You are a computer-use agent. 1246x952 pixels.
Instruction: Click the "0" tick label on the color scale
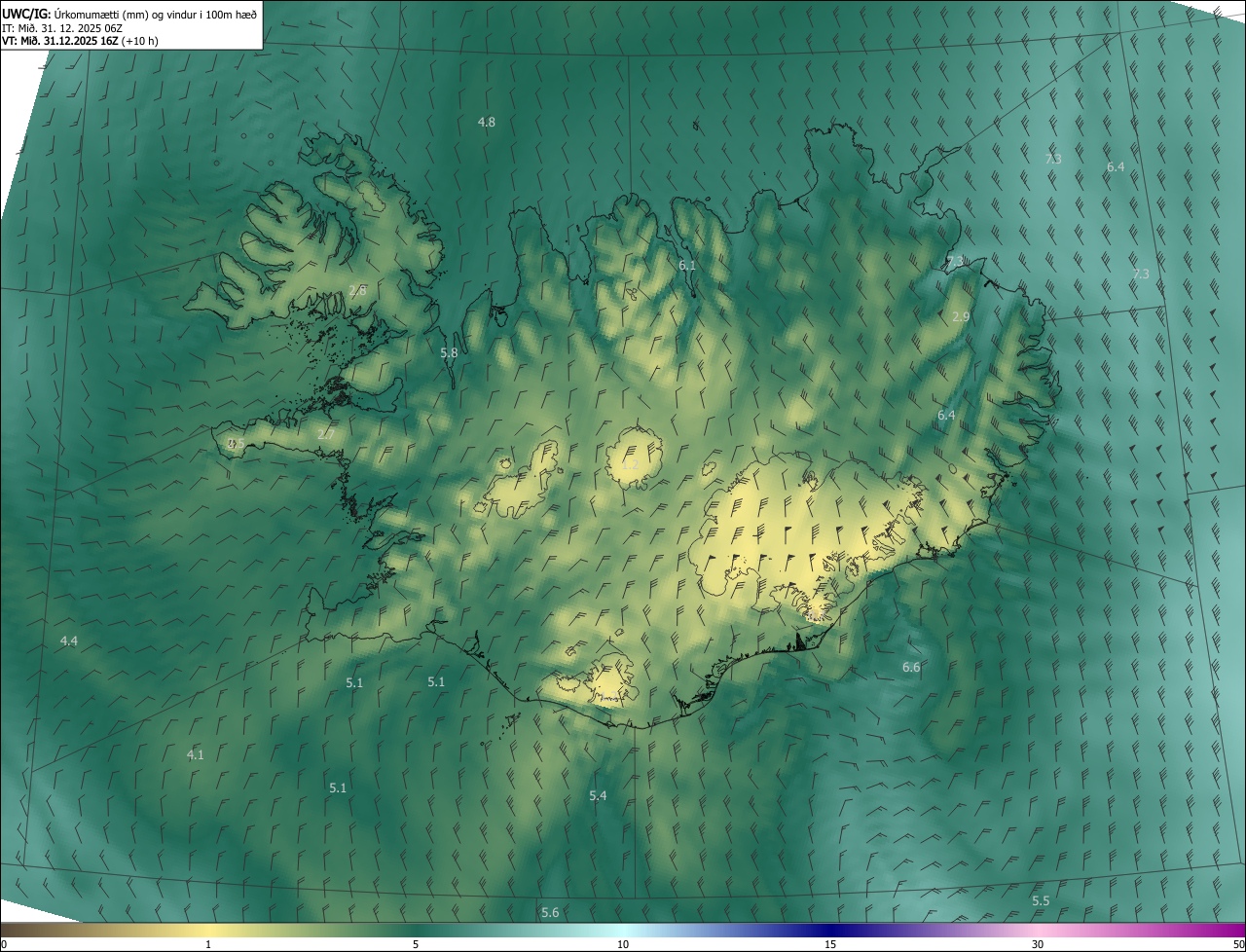point(4,944)
